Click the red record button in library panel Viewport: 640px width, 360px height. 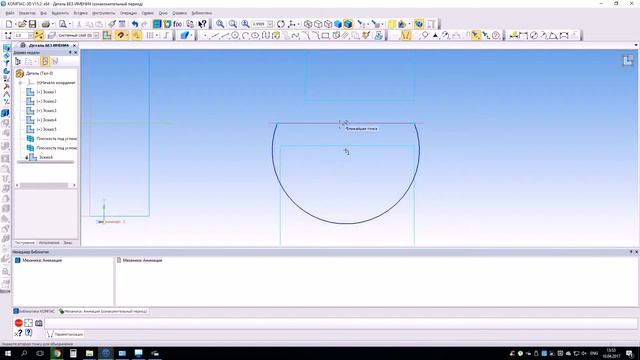coord(19,323)
